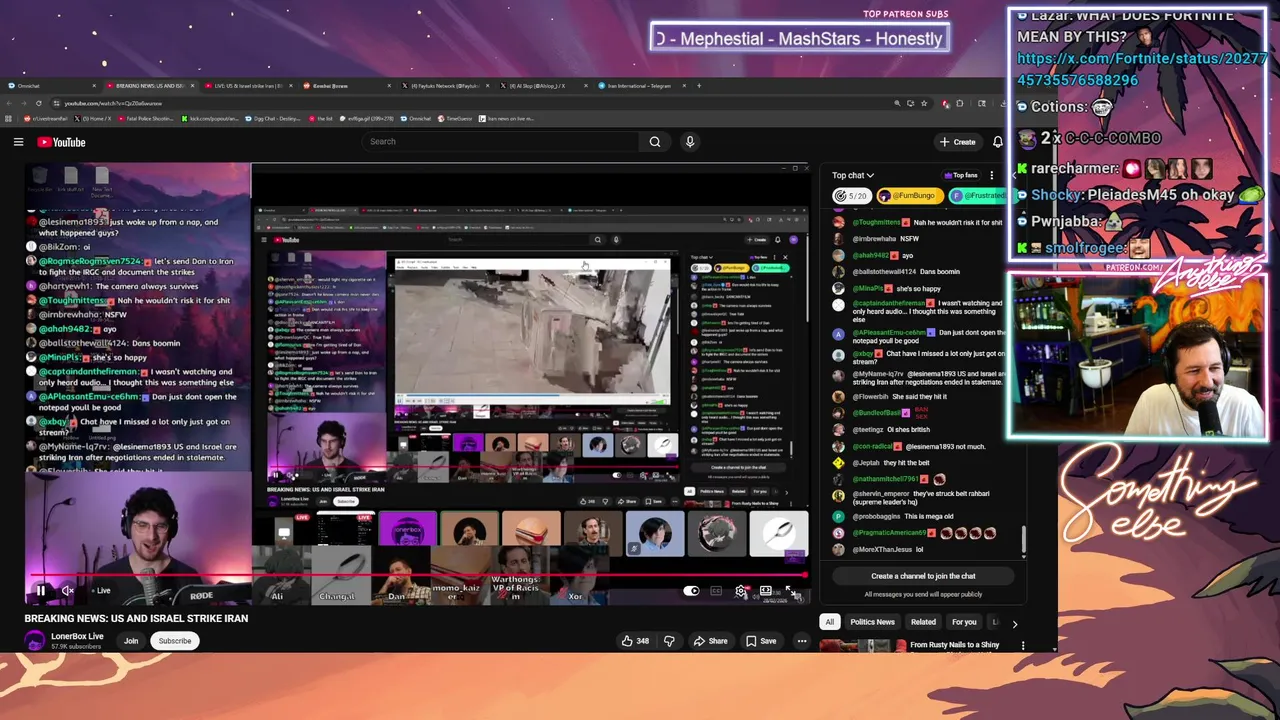Reload the page with browser refresh icon

point(39,103)
